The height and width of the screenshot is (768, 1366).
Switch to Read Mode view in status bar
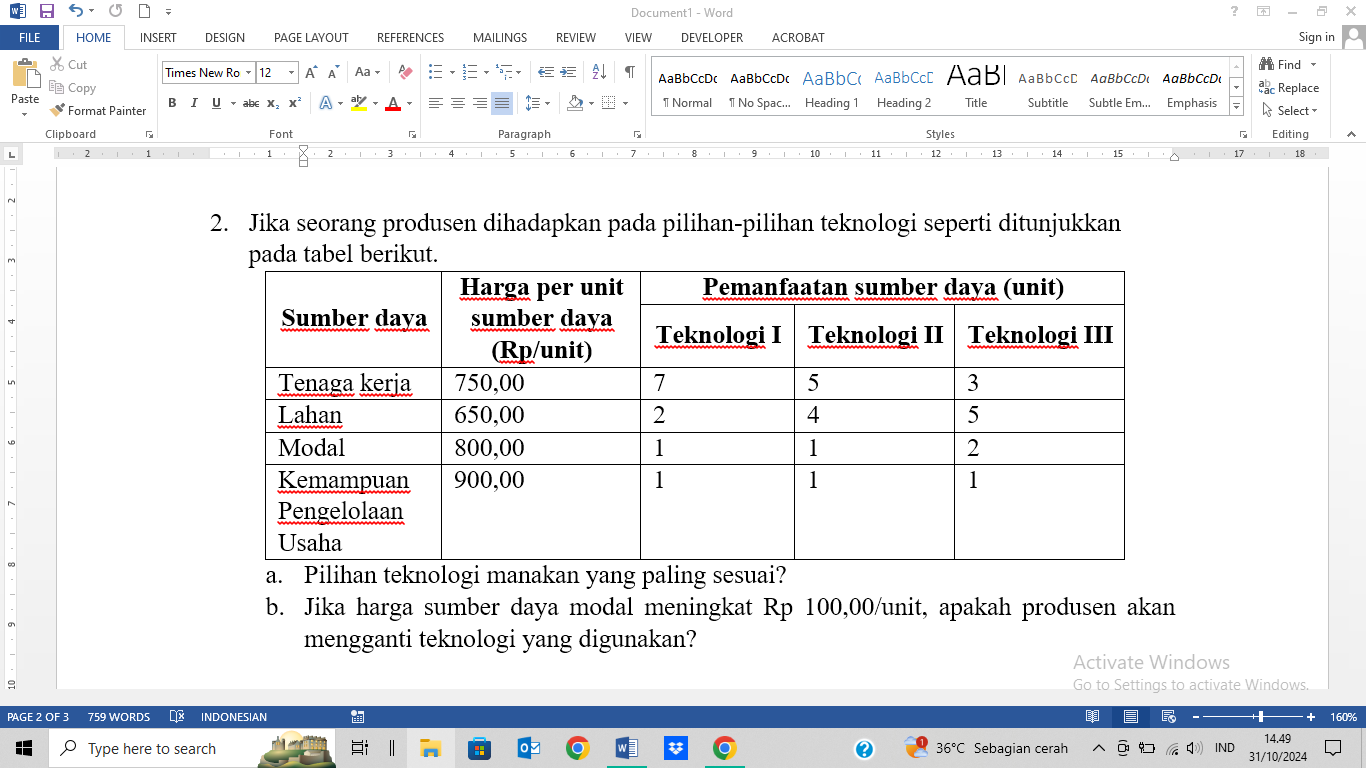click(1093, 717)
